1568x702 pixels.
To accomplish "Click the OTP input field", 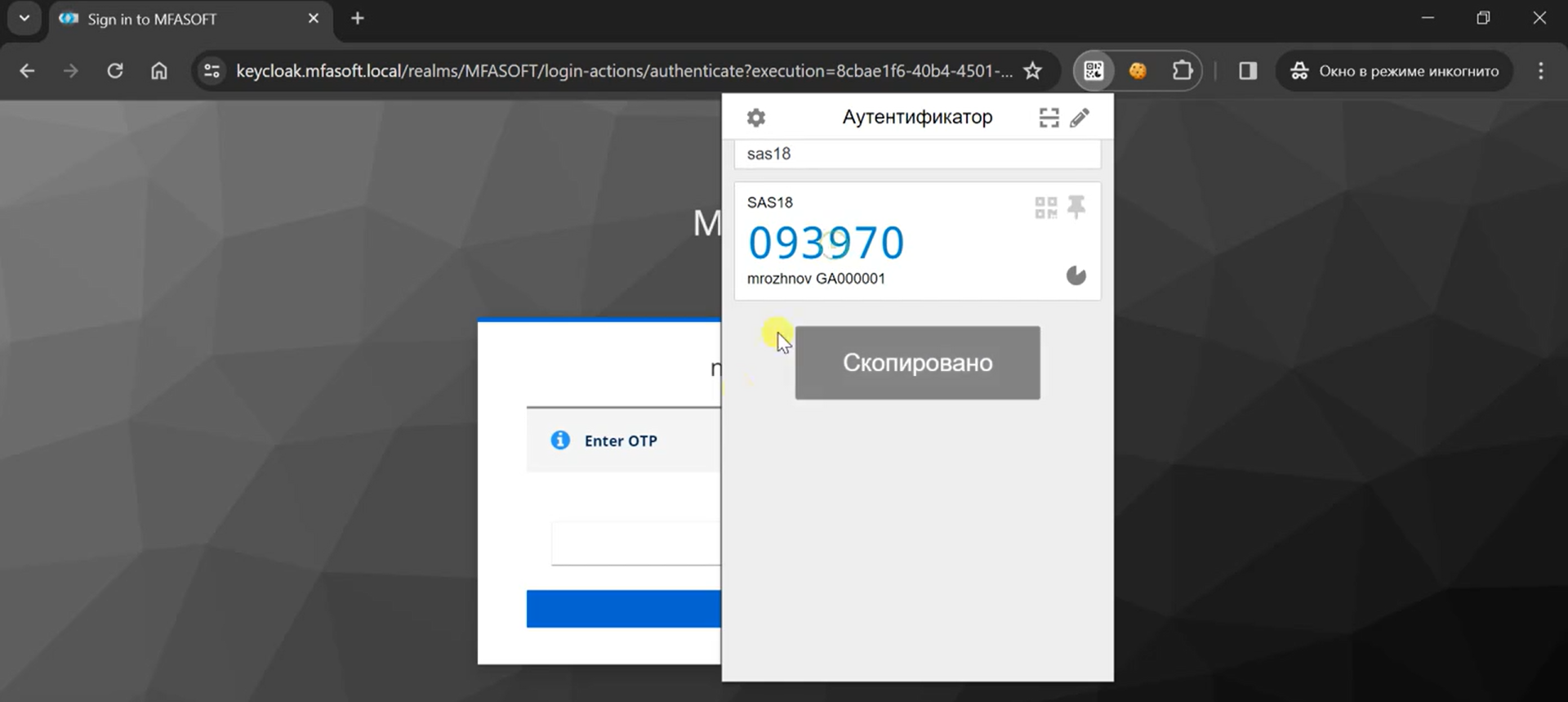I will click(635, 543).
